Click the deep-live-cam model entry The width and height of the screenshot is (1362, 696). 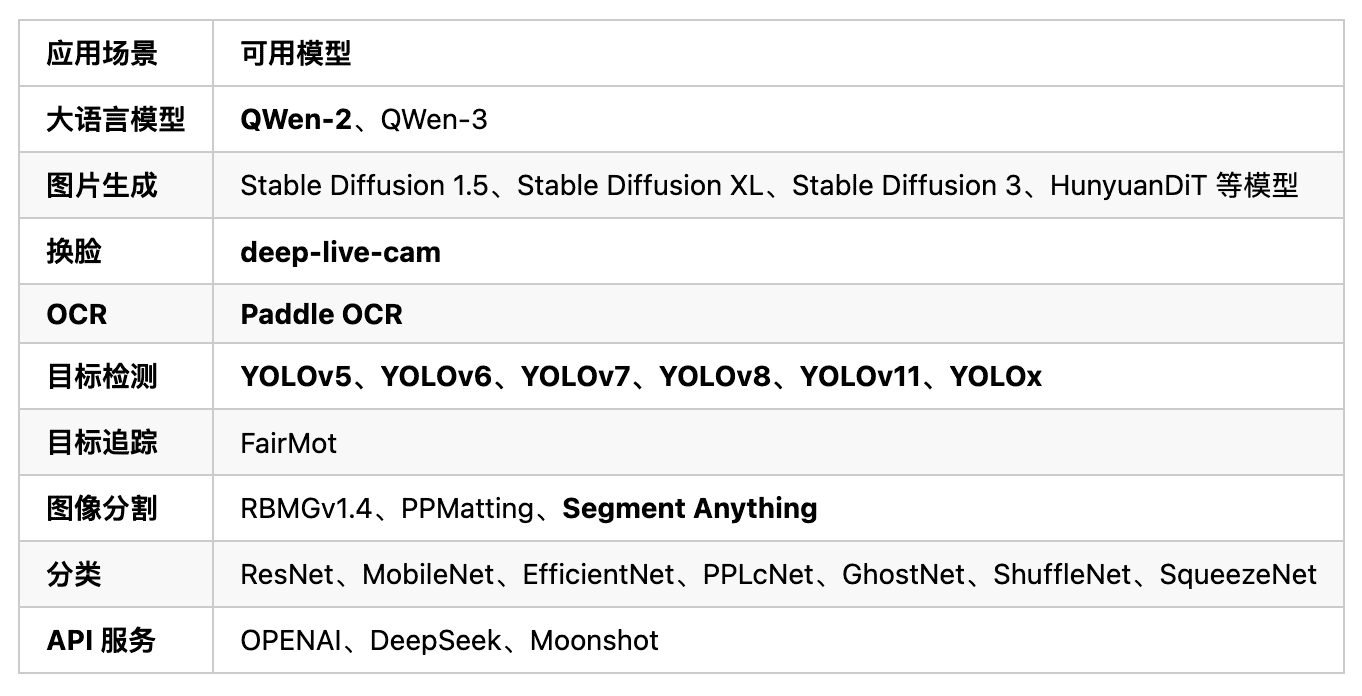click(340, 251)
